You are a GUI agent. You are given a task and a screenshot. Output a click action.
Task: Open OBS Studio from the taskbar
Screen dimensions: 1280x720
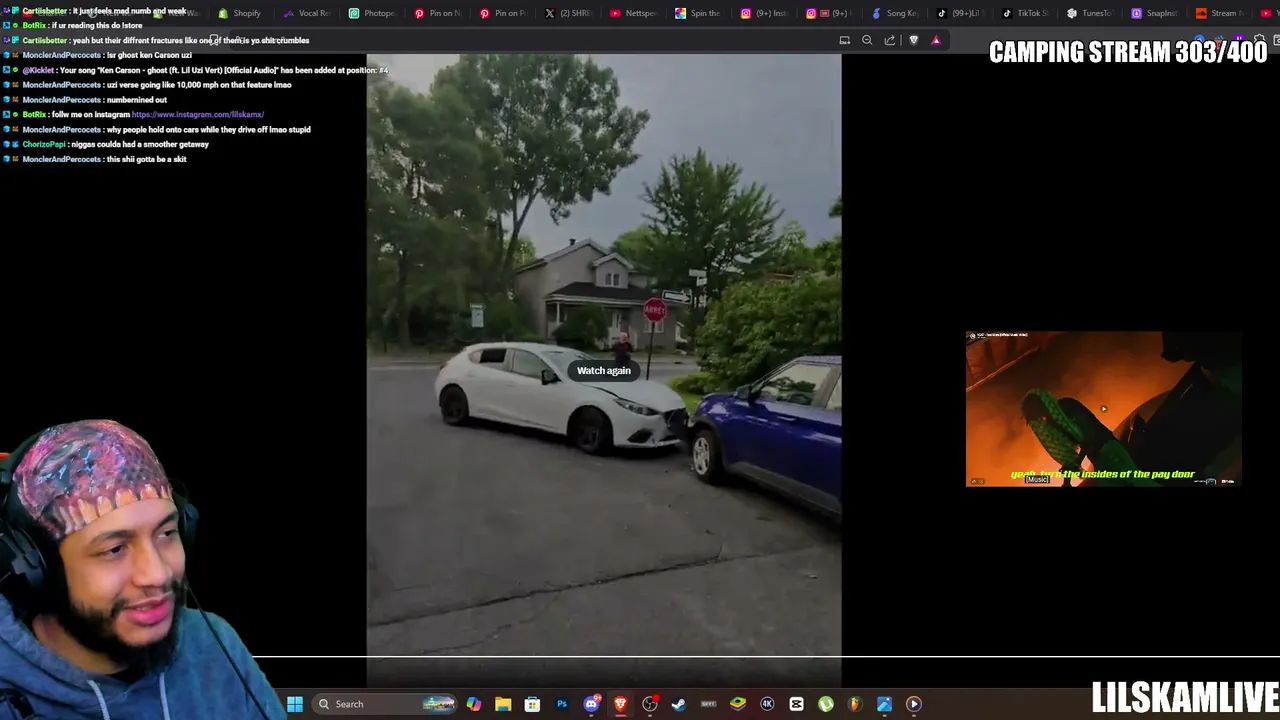650,704
